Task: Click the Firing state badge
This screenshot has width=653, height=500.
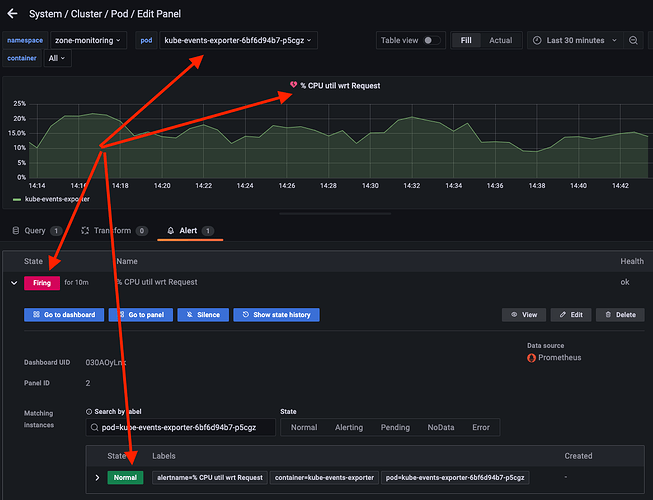Action: click(x=42, y=283)
